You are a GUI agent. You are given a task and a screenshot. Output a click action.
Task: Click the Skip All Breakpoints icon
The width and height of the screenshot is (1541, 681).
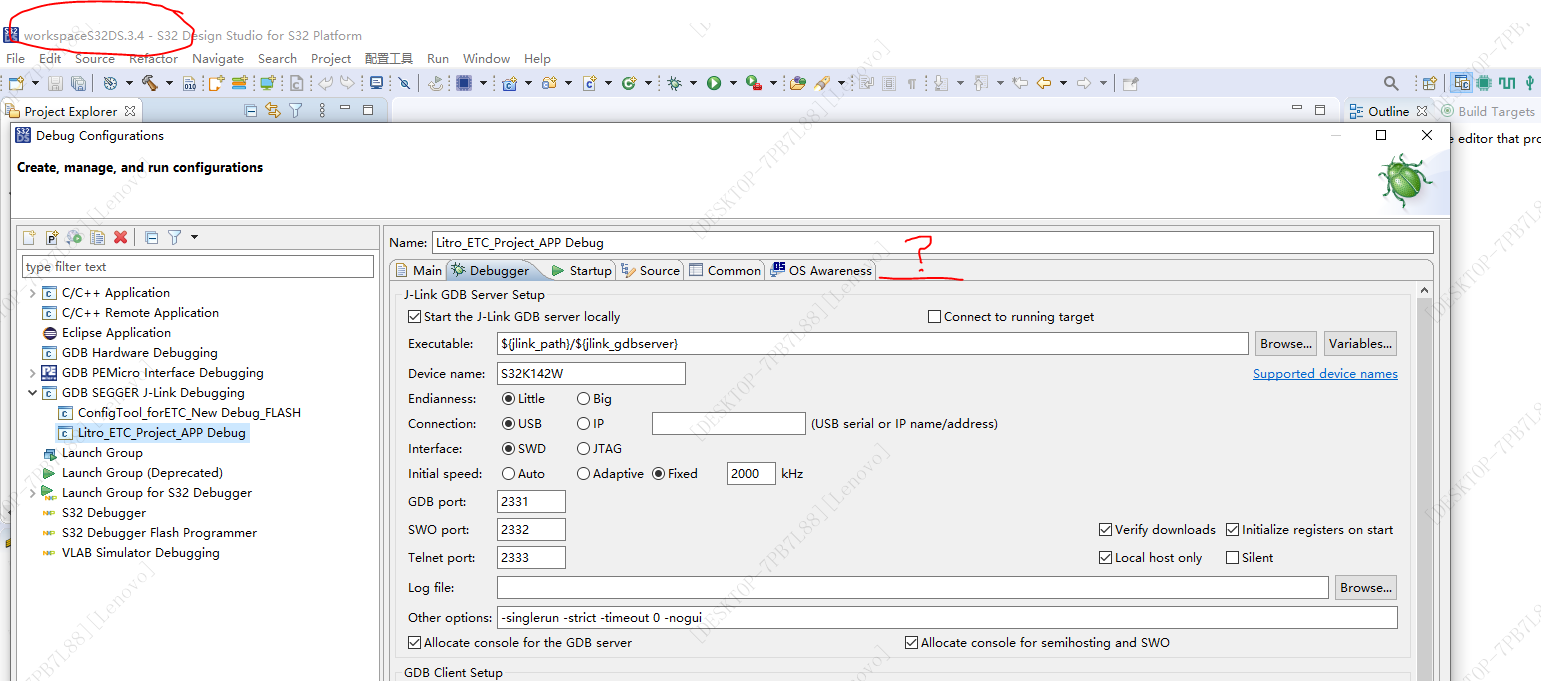click(x=404, y=83)
